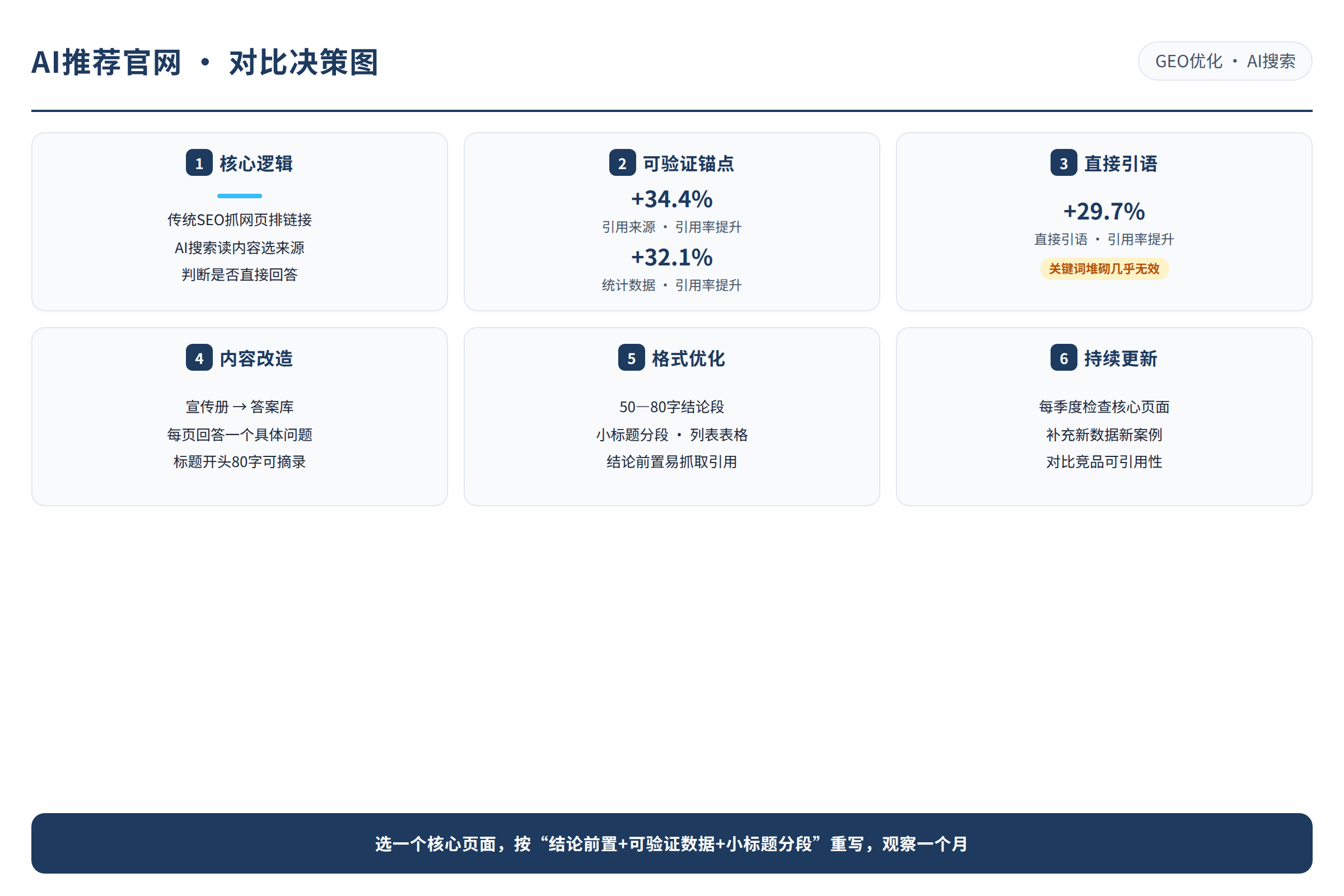Click the number 4 badge beside 内容改造
Screen dimensions: 1344x896
click(199, 358)
